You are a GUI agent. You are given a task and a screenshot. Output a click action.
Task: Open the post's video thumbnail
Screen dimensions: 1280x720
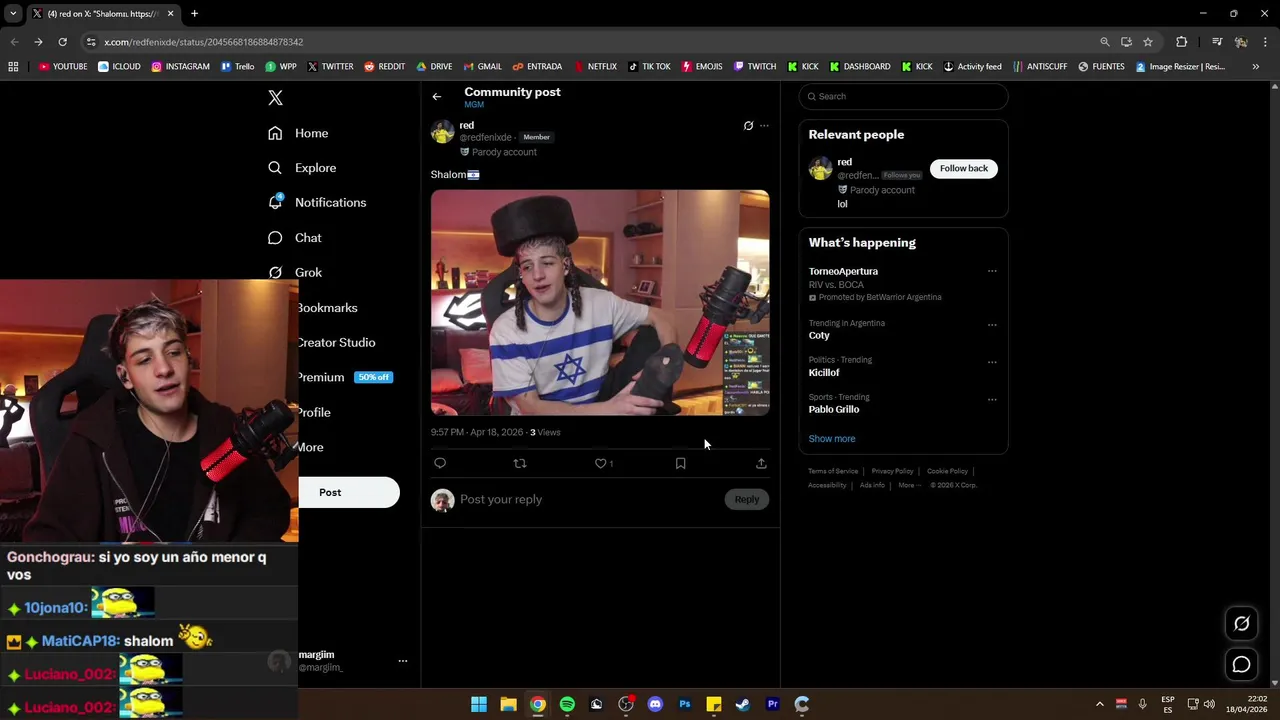coord(600,302)
